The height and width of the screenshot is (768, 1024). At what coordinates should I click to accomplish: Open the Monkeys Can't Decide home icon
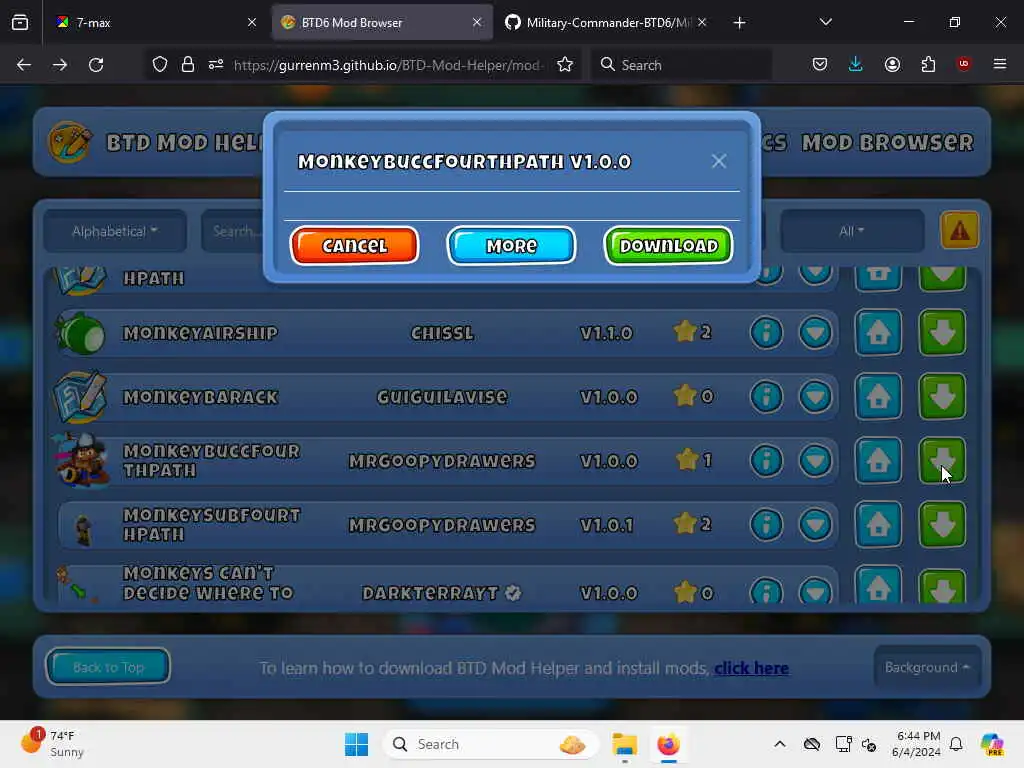click(x=878, y=586)
